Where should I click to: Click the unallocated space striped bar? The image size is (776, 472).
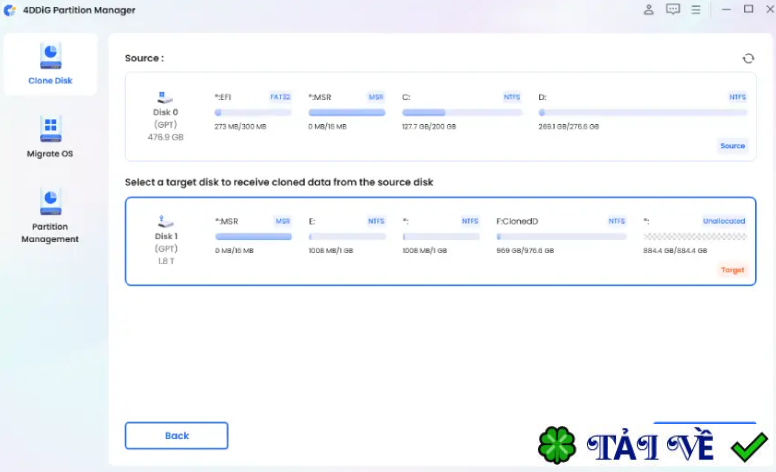point(695,237)
